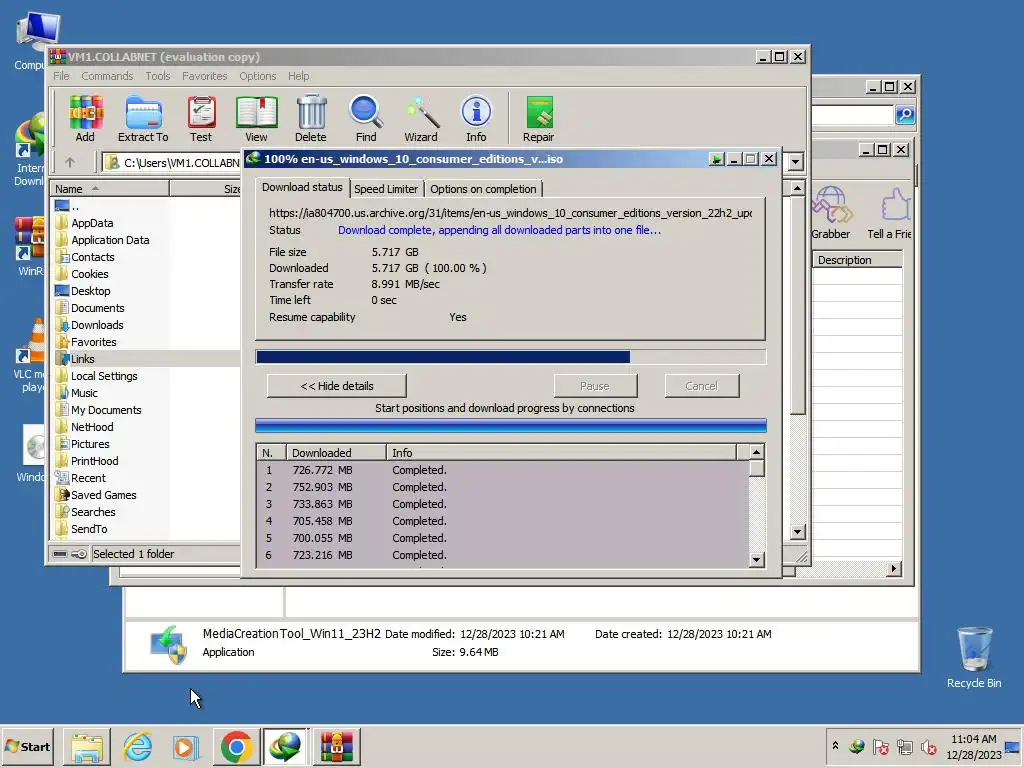Open Google Chrome from the taskbar
1024x768 pixels.
coord(236,746)
